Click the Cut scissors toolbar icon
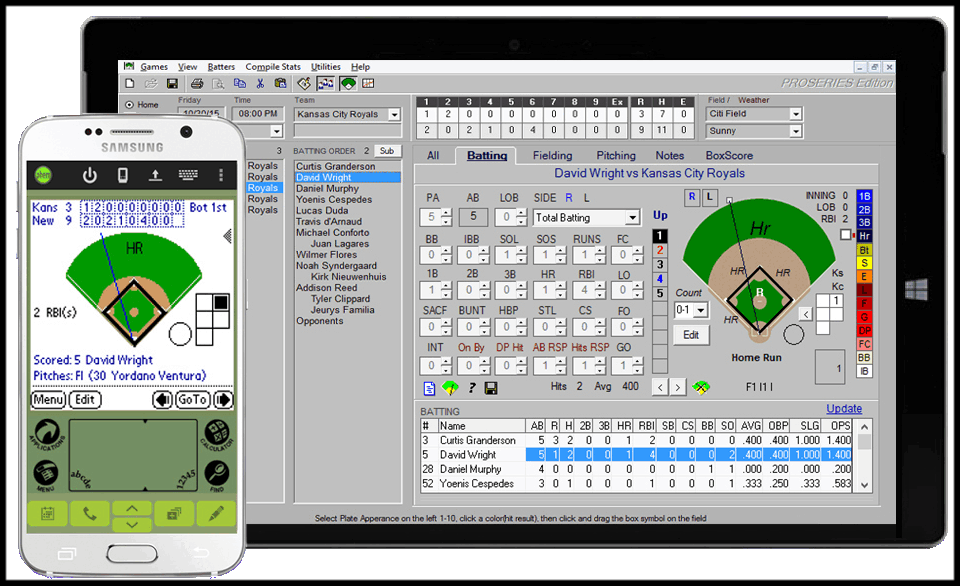The height and width of the screenshot is (586, 960). click(260, 83)
